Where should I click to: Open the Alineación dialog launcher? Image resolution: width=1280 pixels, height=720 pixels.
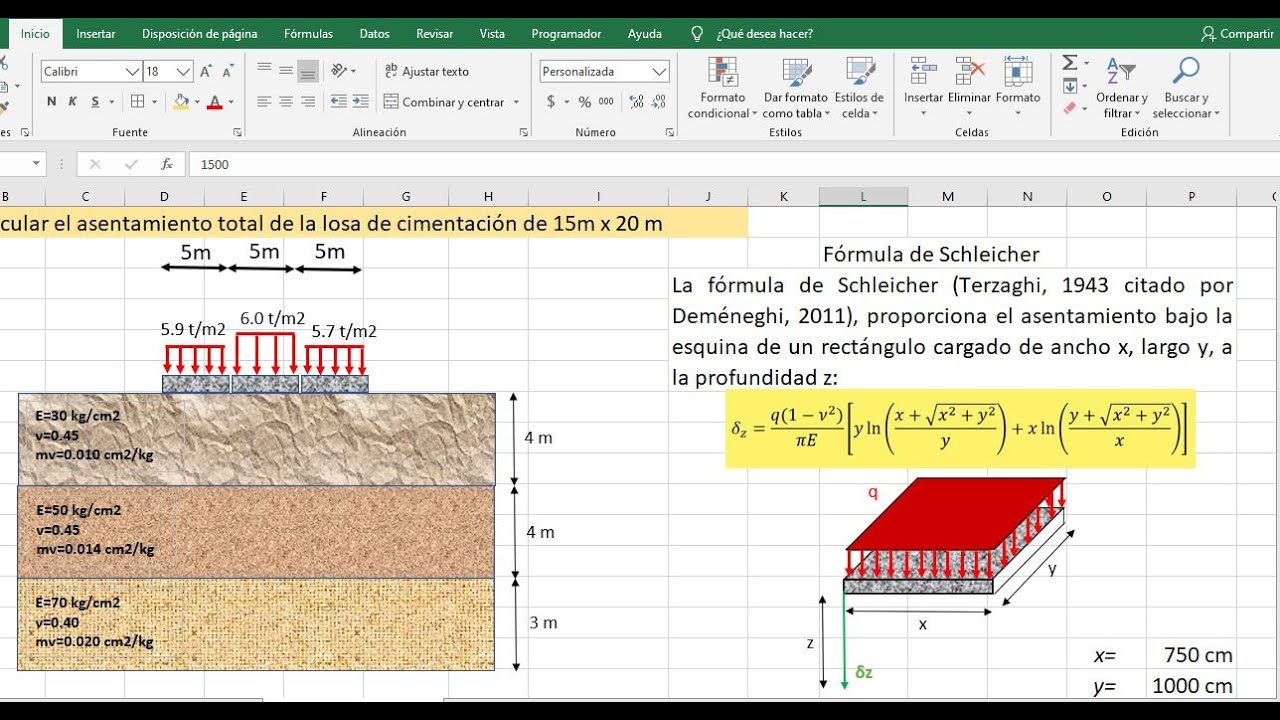pyautogui.click(x=524, y=132)
